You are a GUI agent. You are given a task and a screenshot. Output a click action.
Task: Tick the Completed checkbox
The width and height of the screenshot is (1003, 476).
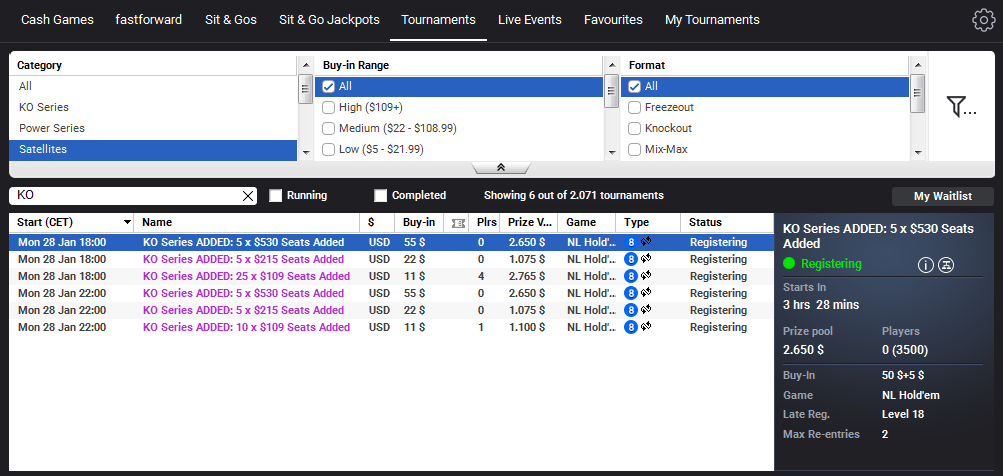tap(380, 196)
